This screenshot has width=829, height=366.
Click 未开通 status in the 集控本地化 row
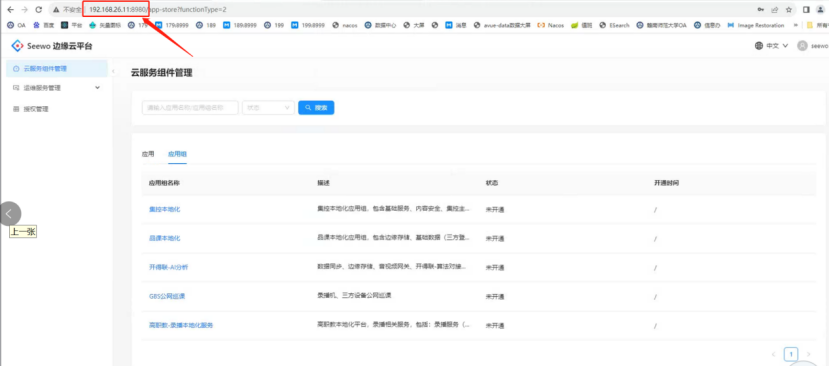(495, 209)
